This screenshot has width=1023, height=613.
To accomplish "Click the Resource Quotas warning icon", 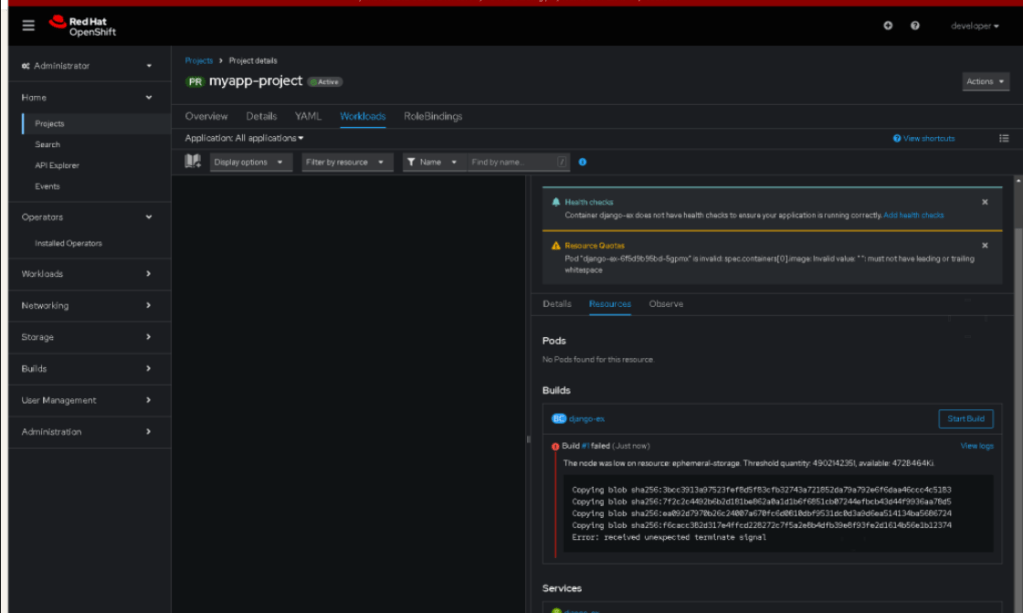I will [x=556, y=246].
